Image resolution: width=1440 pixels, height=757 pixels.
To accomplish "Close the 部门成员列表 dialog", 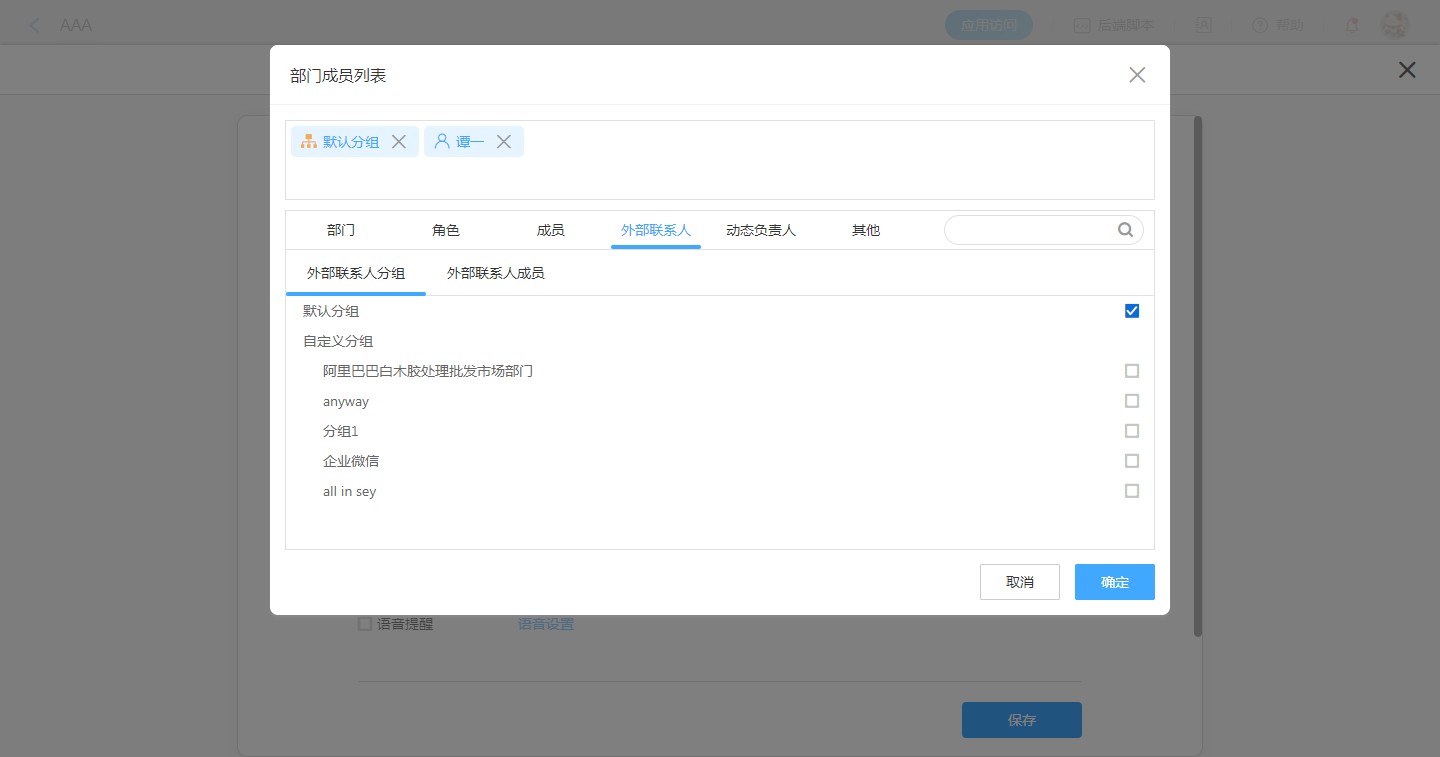I will pos(1137,75).
